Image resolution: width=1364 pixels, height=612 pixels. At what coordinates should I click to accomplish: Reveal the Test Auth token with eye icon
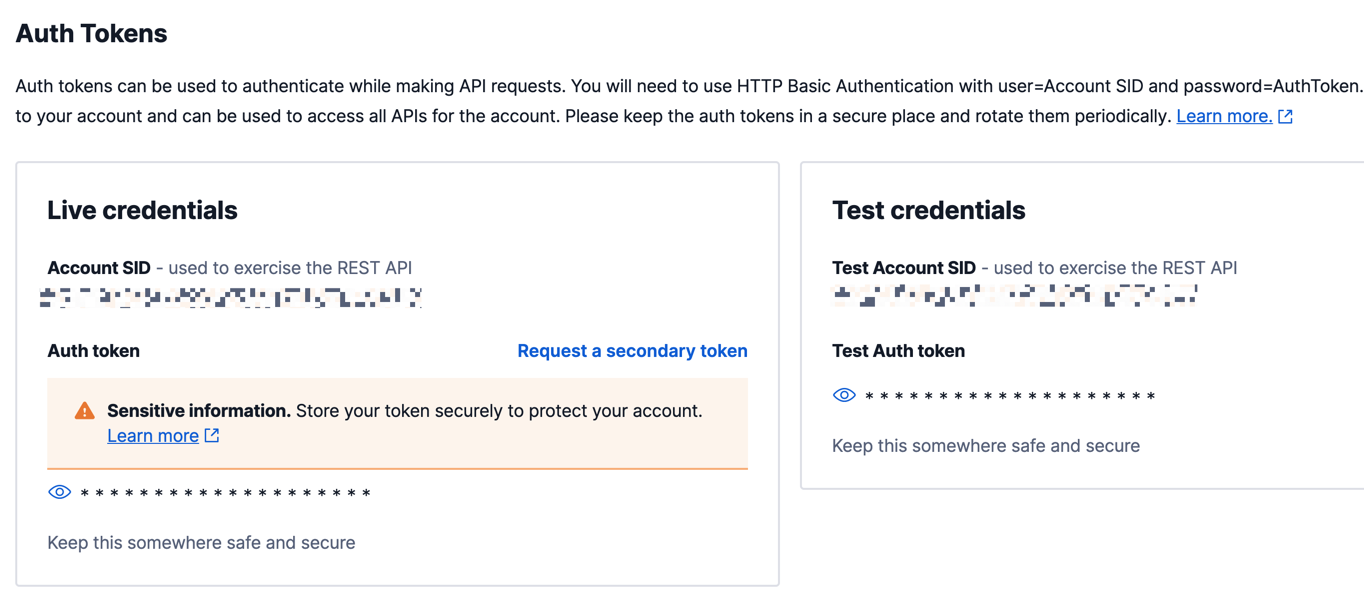click(x=844, y=395)
